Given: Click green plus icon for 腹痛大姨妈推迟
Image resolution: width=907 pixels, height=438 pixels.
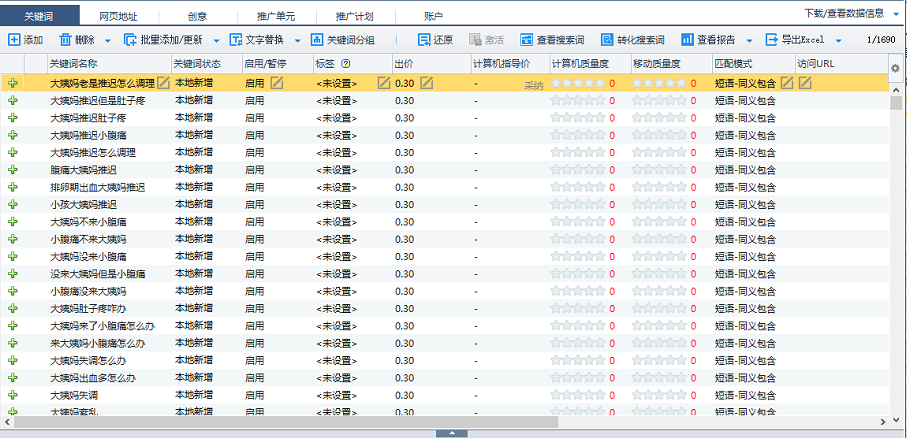Looking at the screenshot, I should [13, 170].
